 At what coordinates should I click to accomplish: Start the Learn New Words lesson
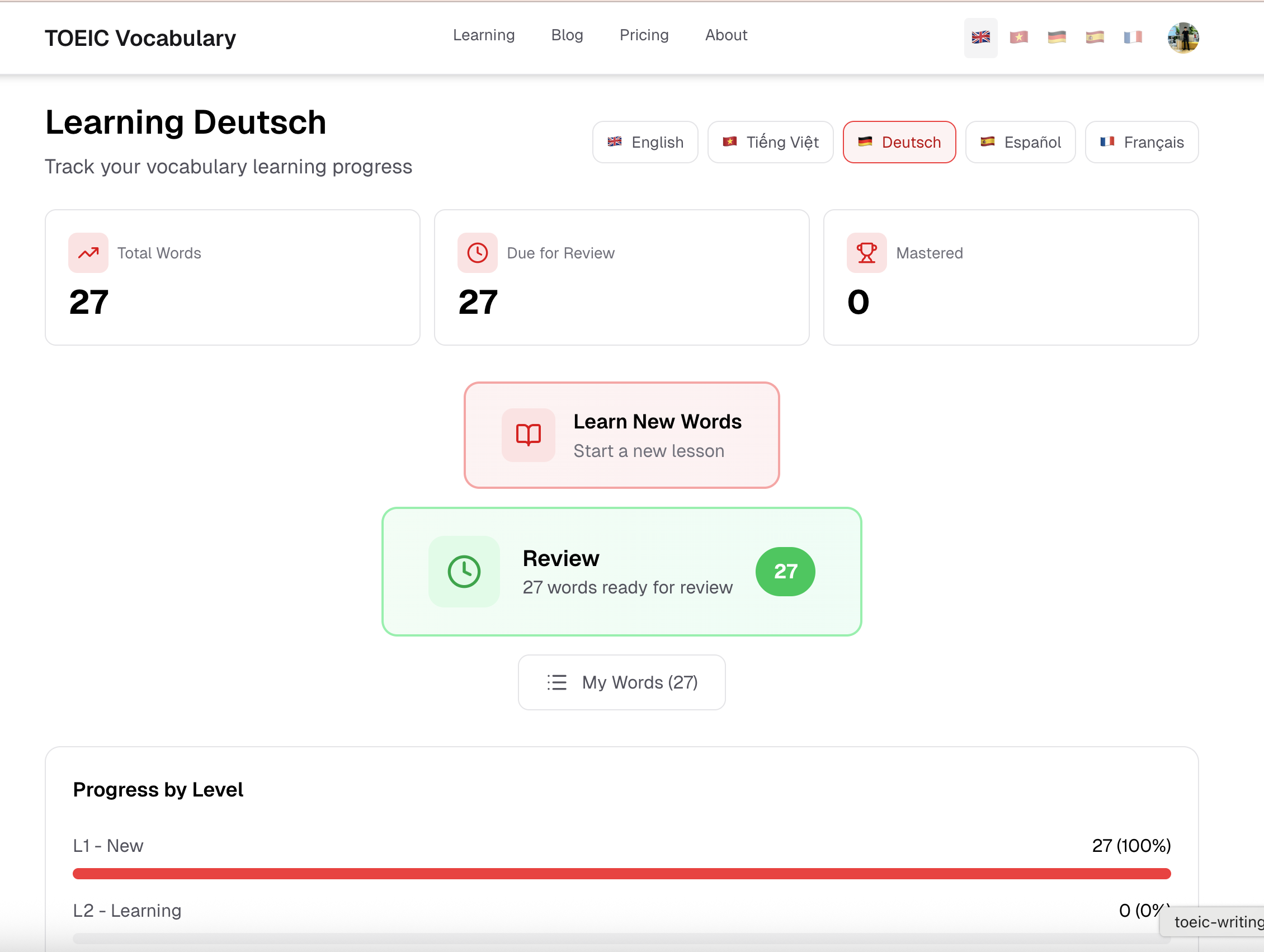click(621, 435)
